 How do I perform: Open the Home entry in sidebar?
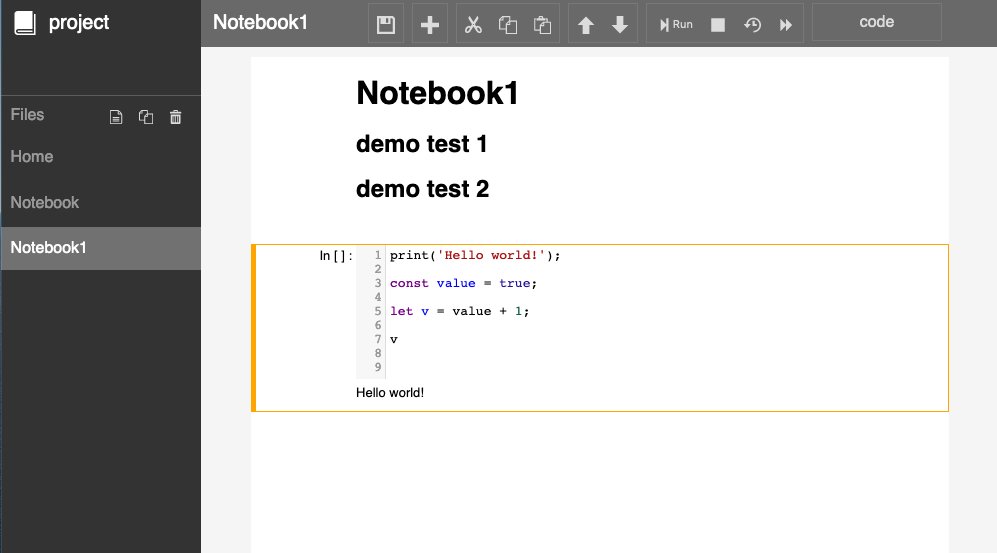[100, 156]
